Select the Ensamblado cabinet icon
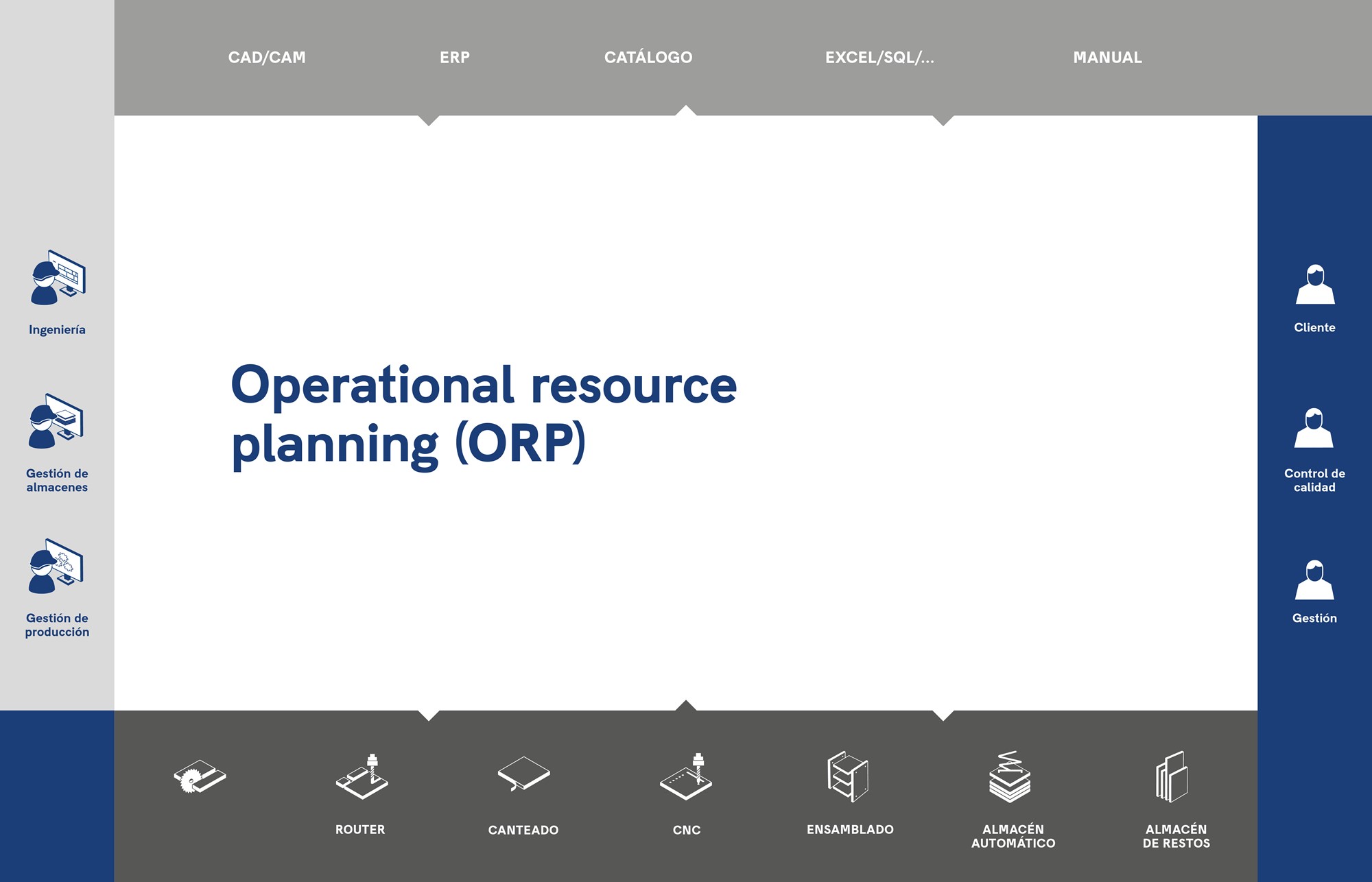 pyautogui.click(x=848, y=776)
